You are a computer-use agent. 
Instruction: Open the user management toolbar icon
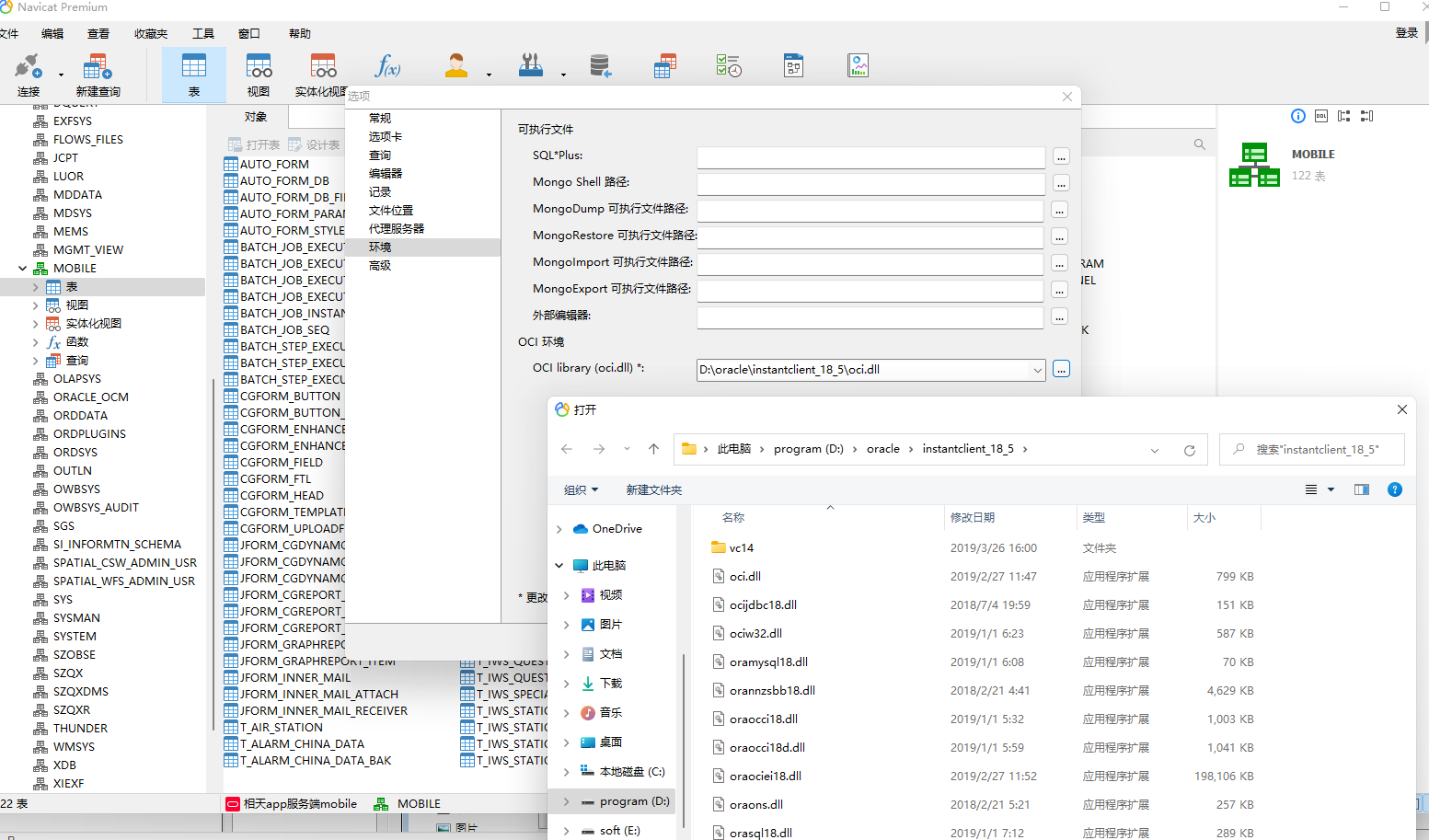tap(456, 66)
